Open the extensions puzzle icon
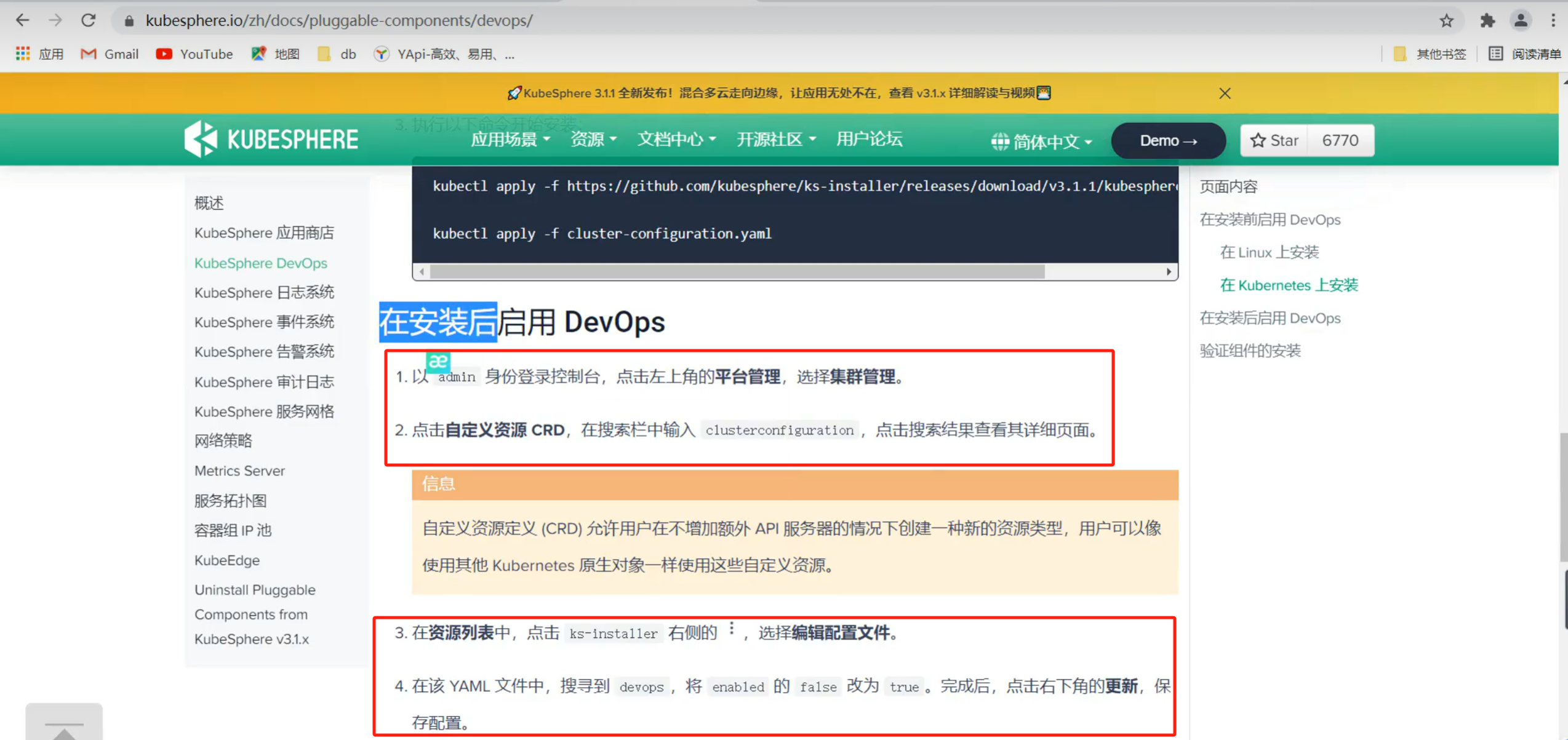 (1487, 21)
